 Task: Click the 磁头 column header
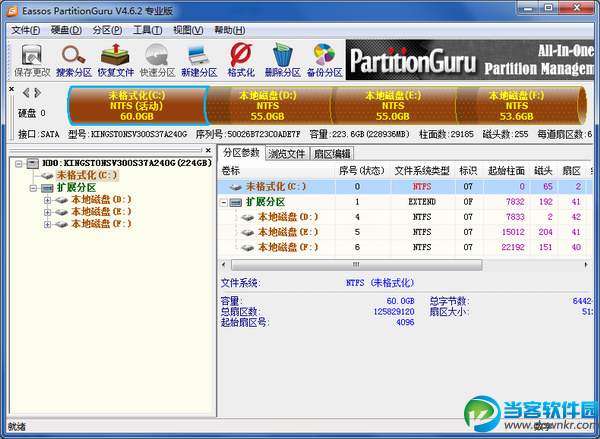tap(543, 171)
